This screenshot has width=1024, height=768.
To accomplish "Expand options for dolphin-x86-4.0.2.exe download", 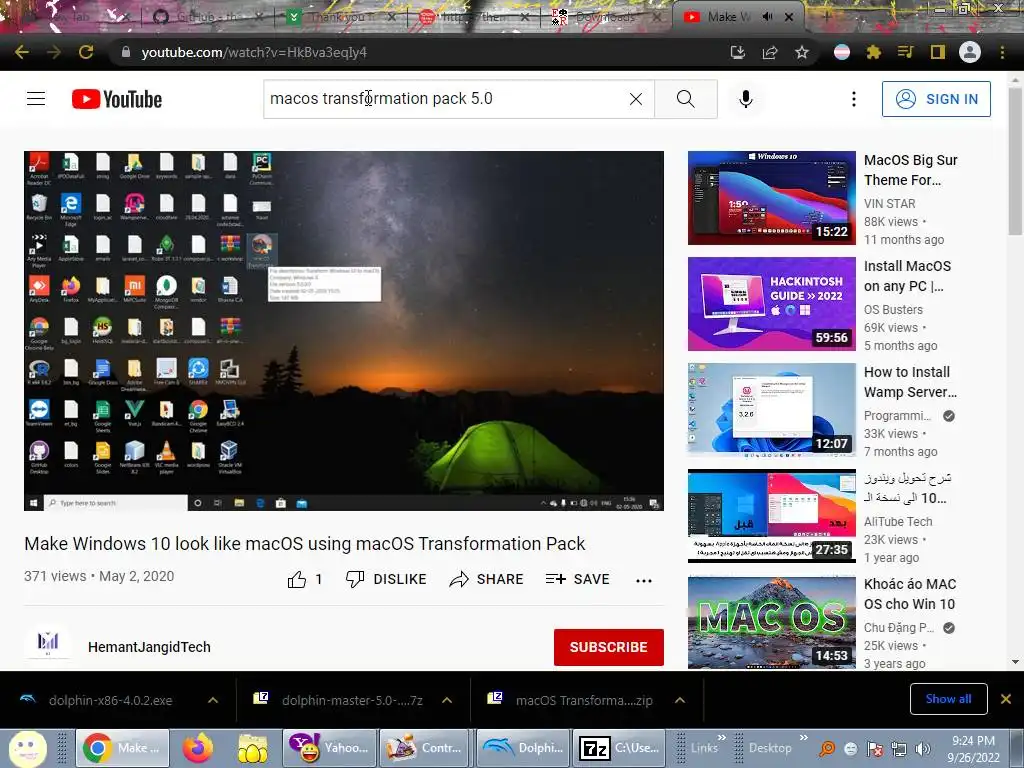I will 213,700.
